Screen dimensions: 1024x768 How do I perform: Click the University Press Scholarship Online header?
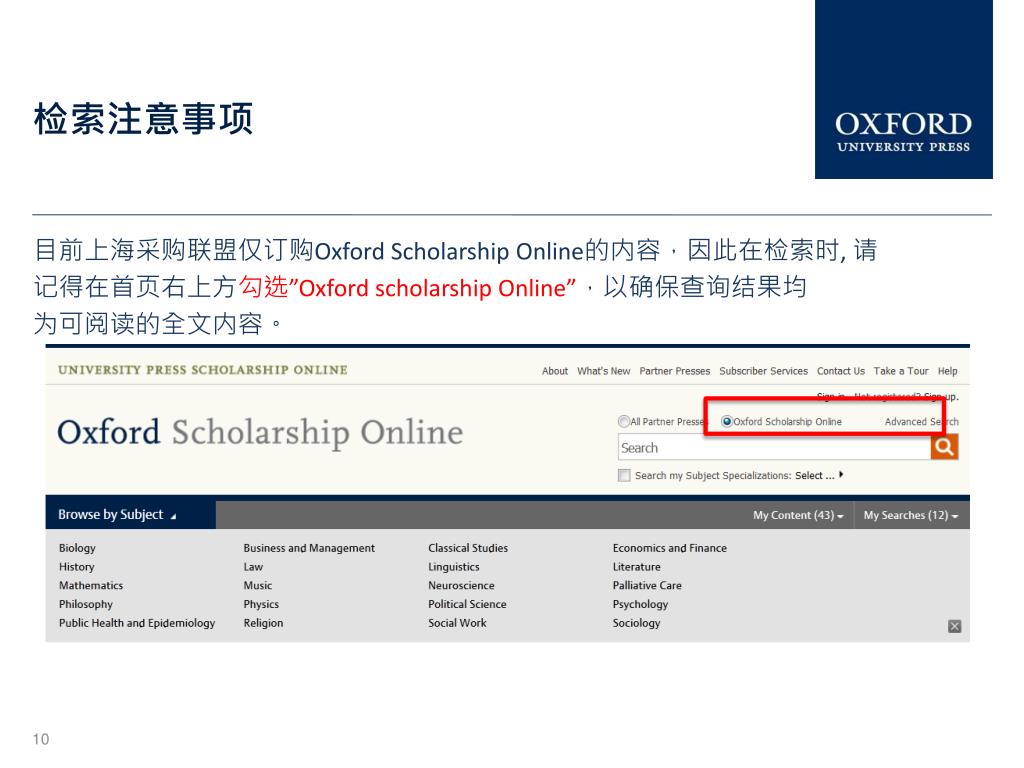(x=202, y=370)
